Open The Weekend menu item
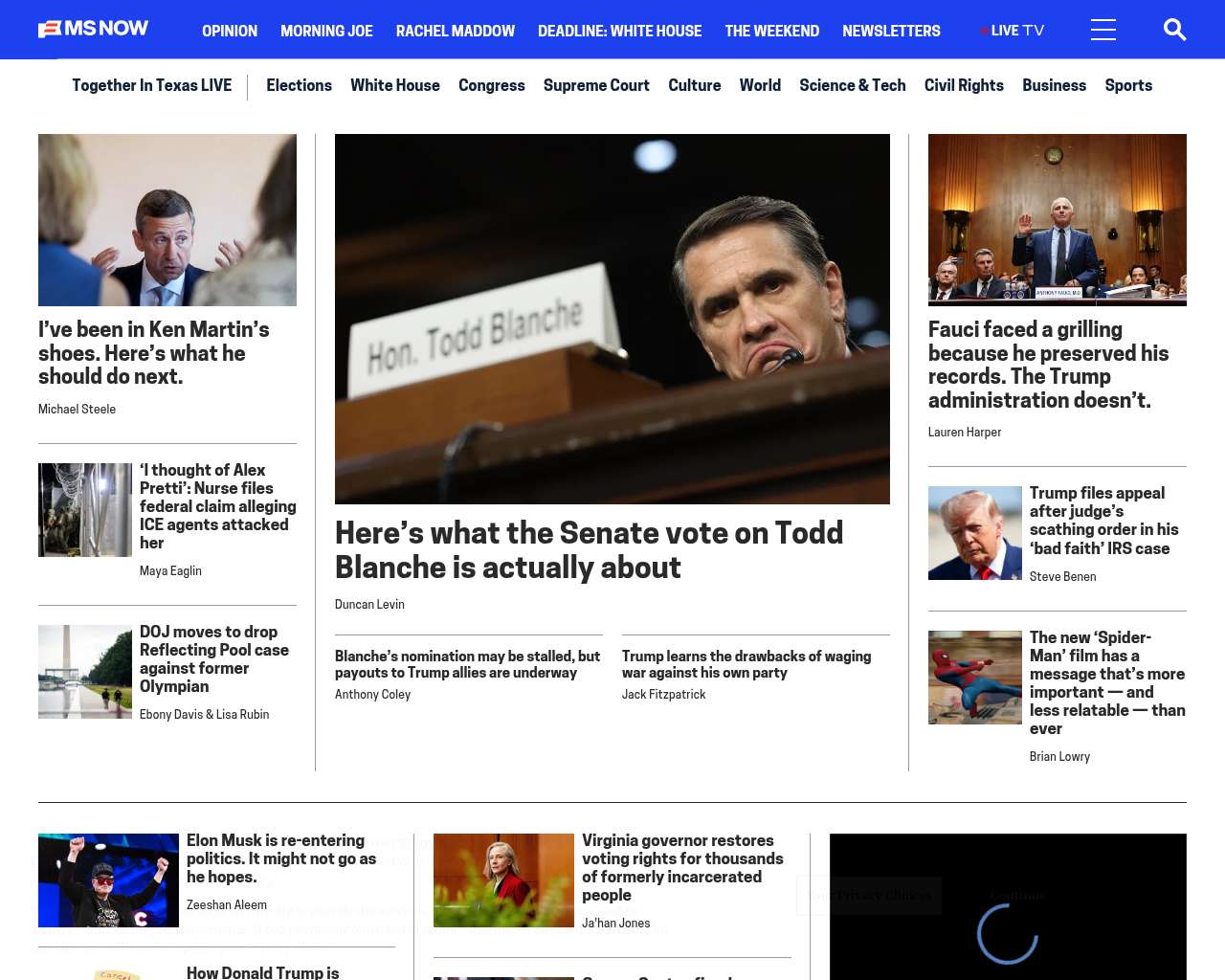 [771, 31]
